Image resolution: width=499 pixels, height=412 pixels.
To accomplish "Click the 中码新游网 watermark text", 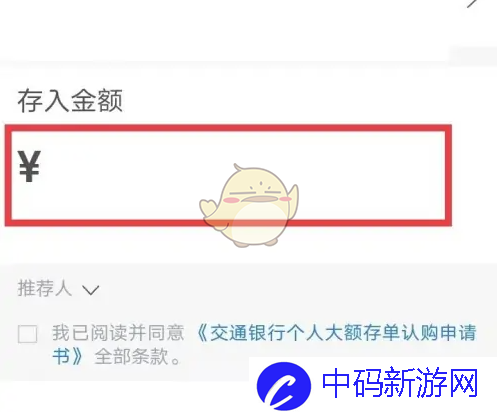I will [400, 383].
